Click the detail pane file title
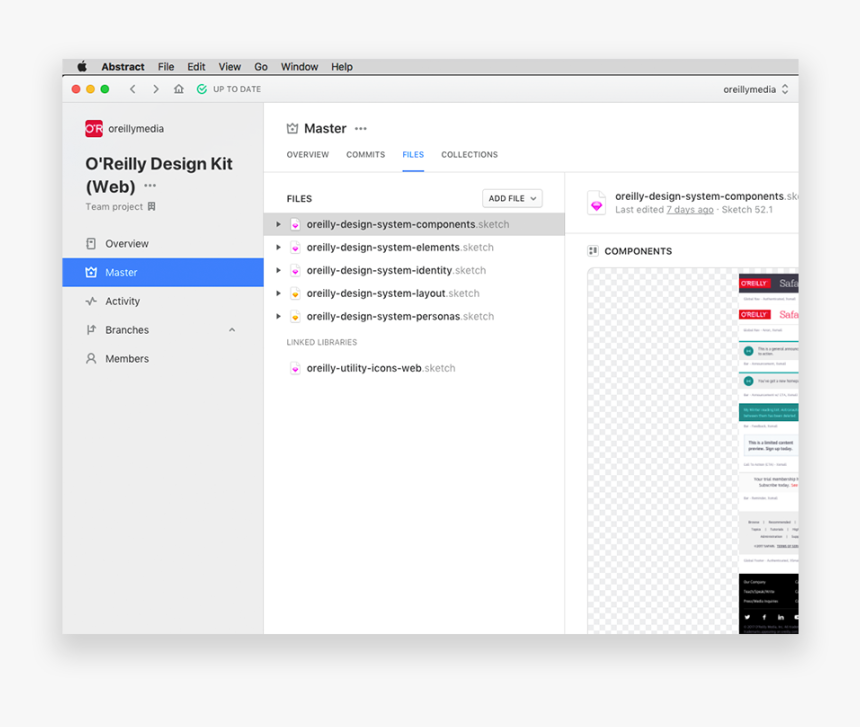This screenshot has width=860, height=727. click(x=706, y=196)
